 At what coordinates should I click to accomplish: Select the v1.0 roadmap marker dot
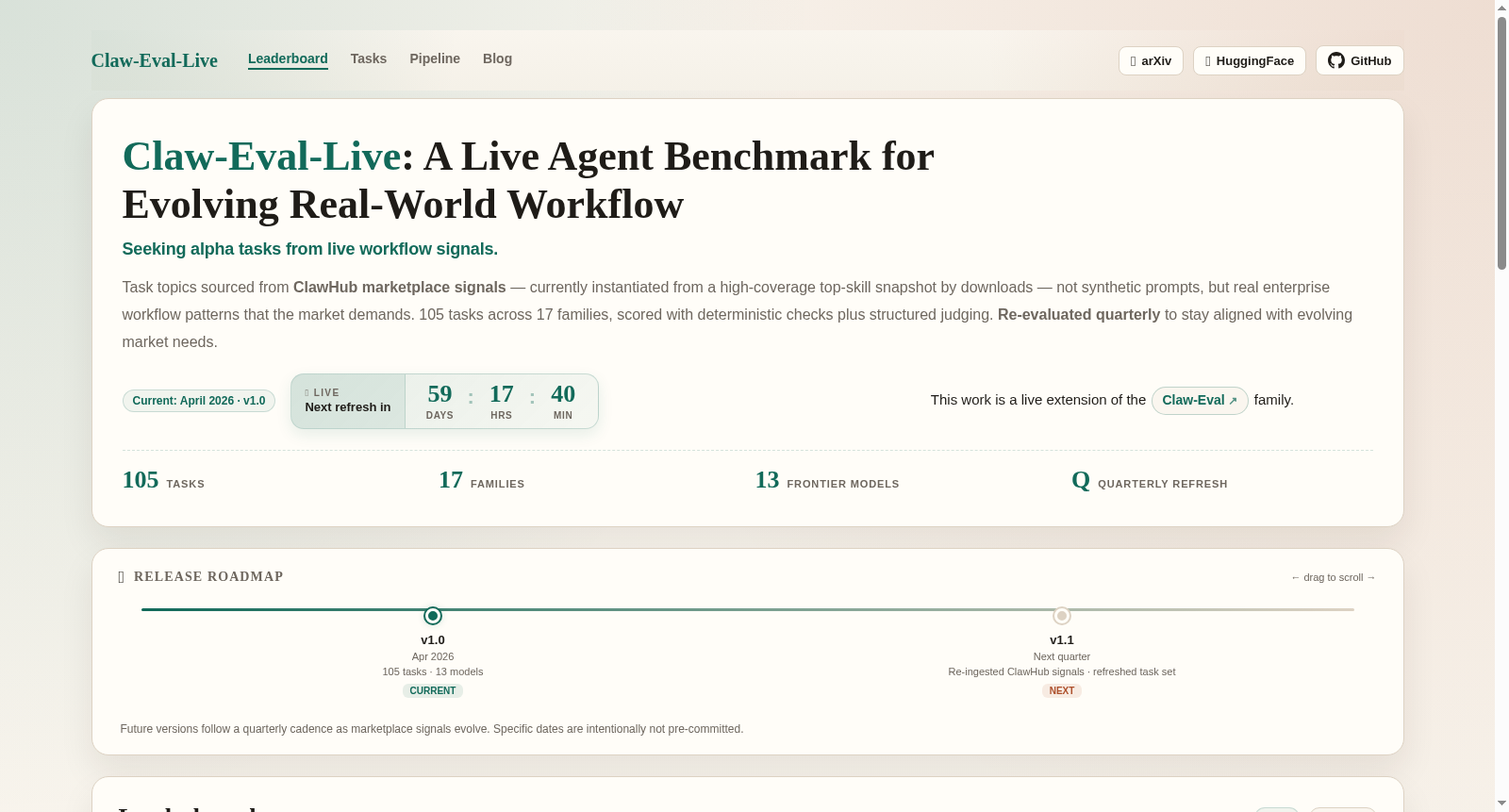point(433,616)
